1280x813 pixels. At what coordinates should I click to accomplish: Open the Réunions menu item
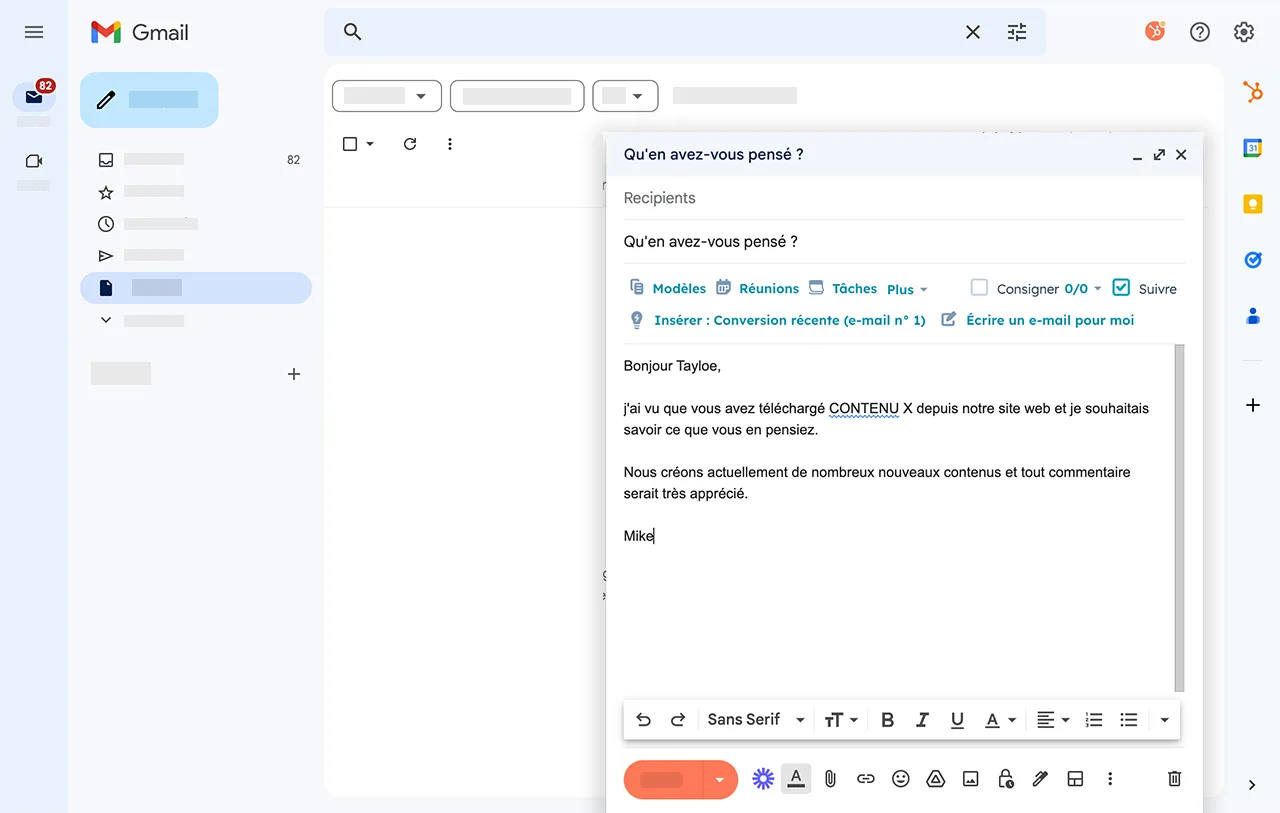[757, 288]
